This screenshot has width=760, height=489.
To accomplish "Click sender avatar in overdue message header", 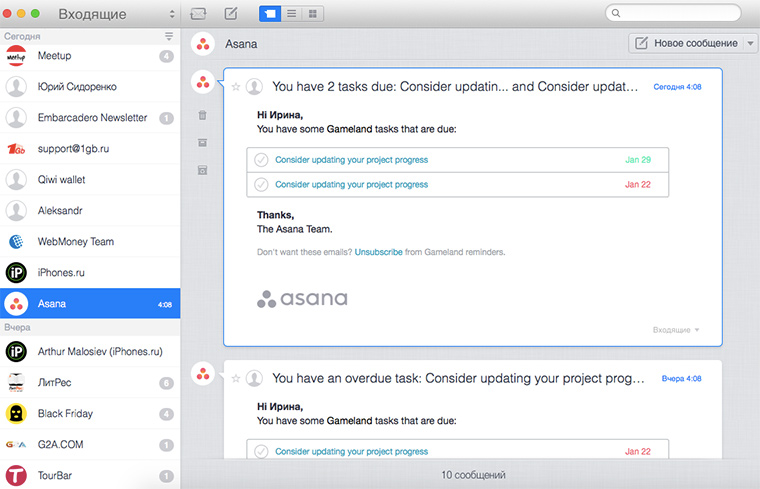I will coord(254,378).
